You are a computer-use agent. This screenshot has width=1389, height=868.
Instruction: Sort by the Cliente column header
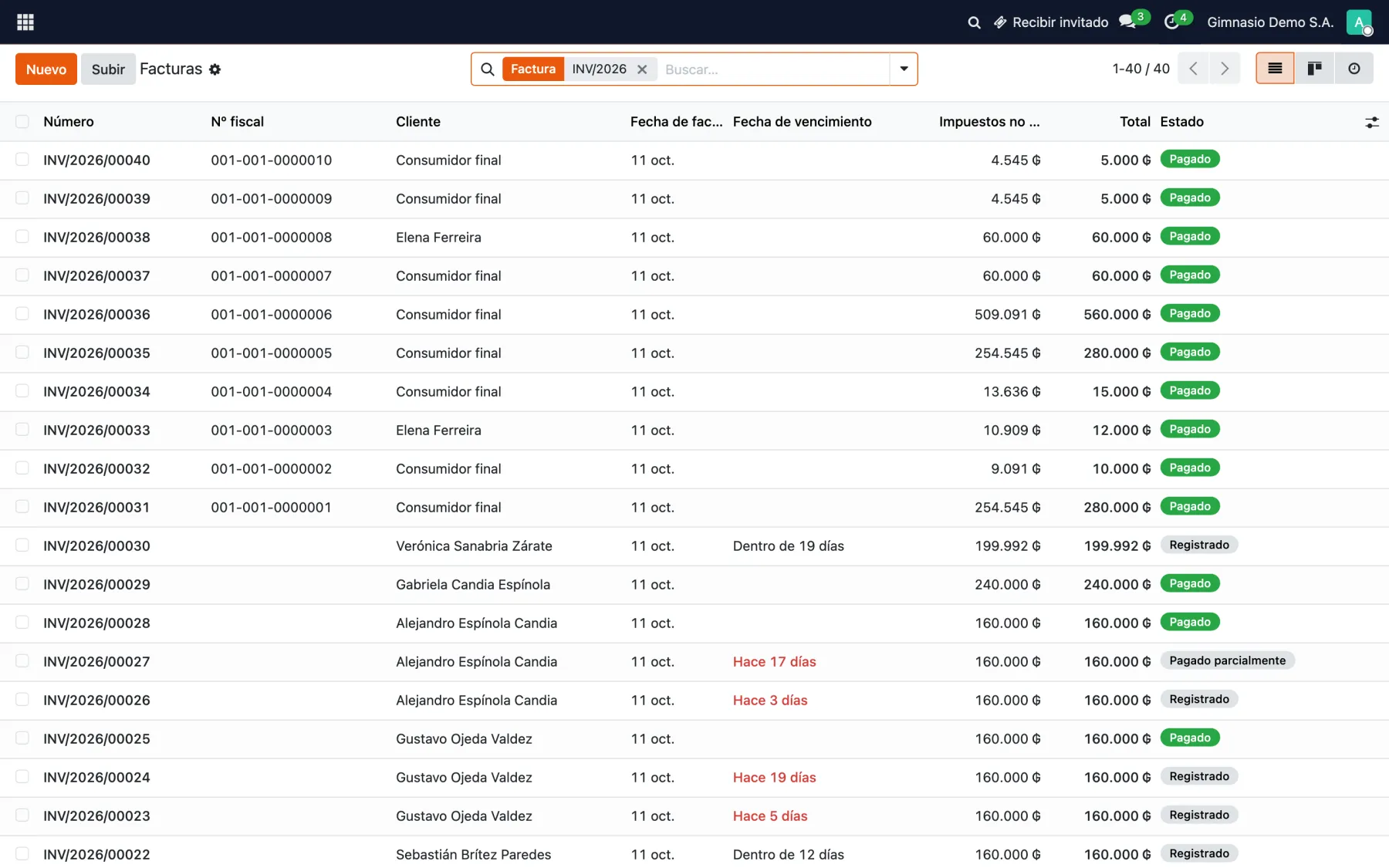pos(418,122)
